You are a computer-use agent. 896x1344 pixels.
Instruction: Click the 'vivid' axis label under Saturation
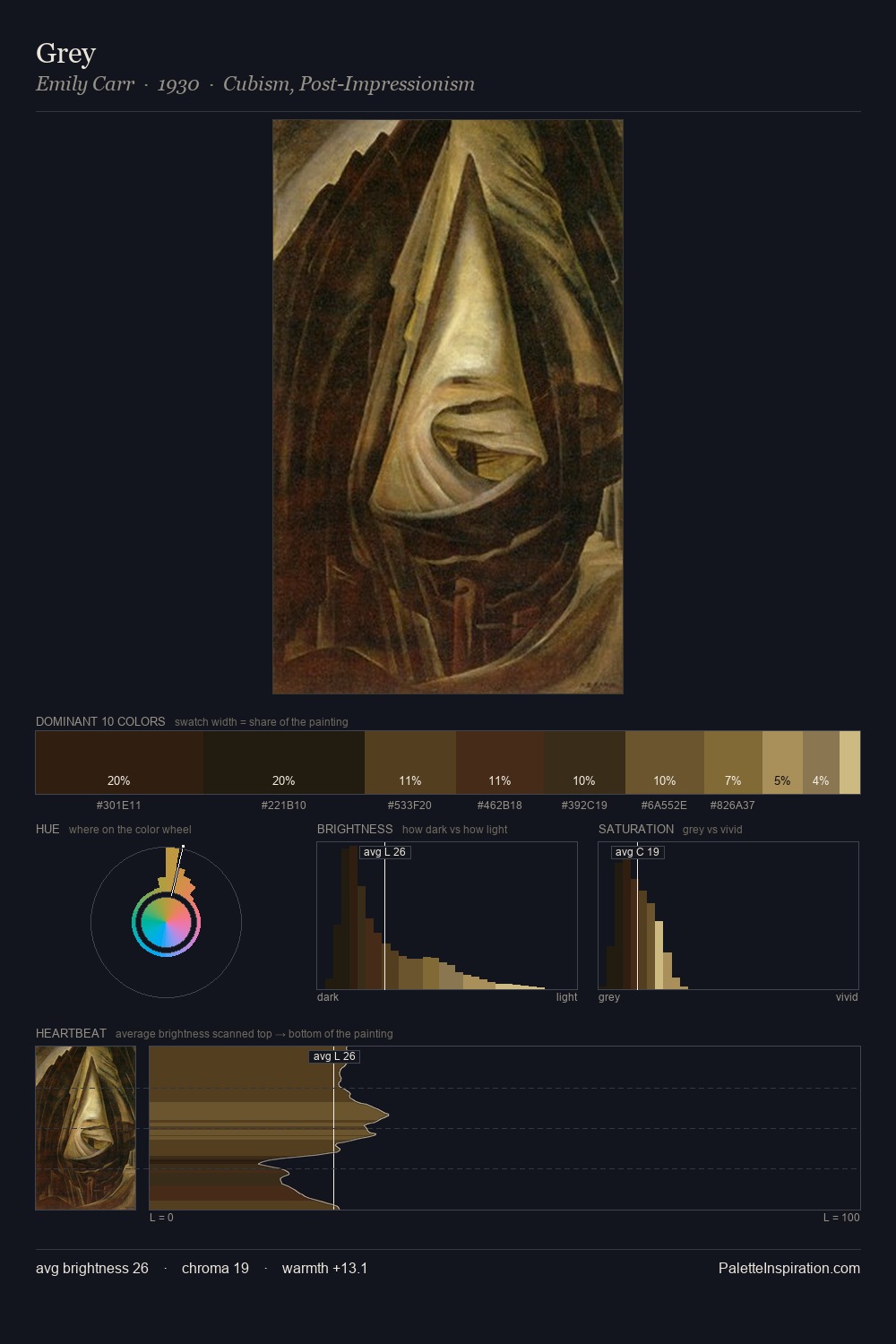(847, 996)
